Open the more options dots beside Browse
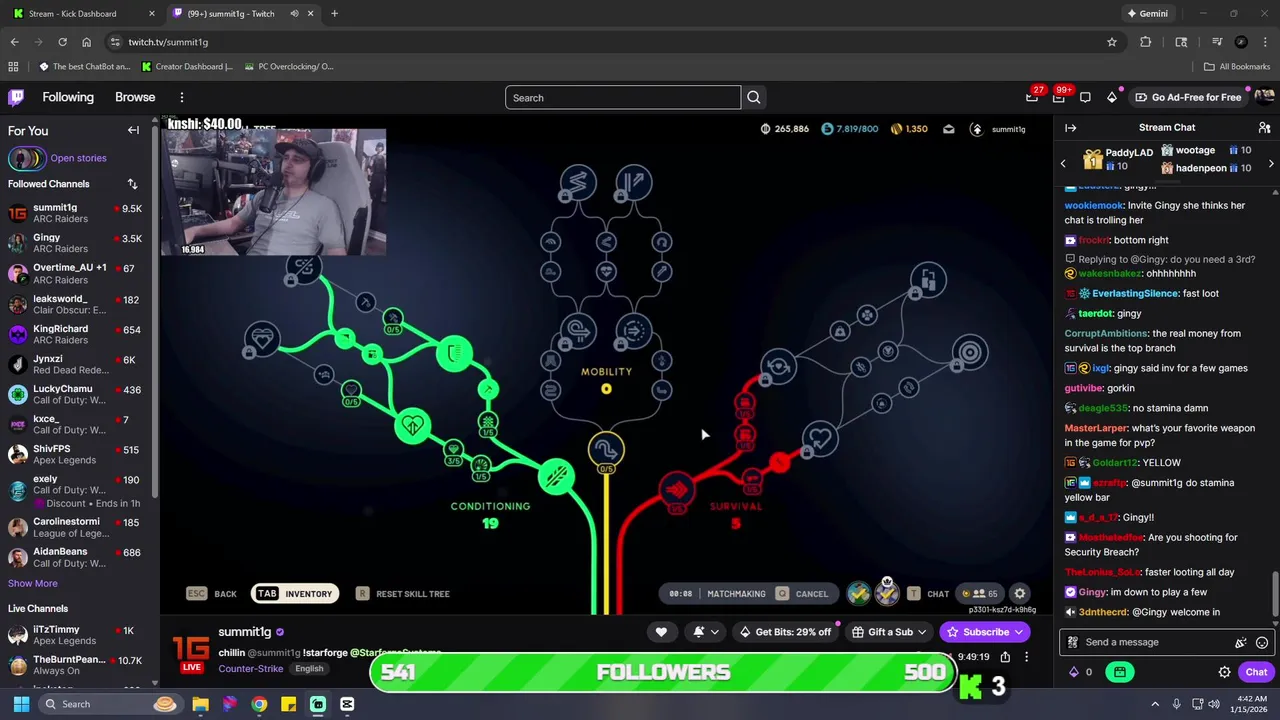Viewport: 1280px width, 720px height. (182, 98)
